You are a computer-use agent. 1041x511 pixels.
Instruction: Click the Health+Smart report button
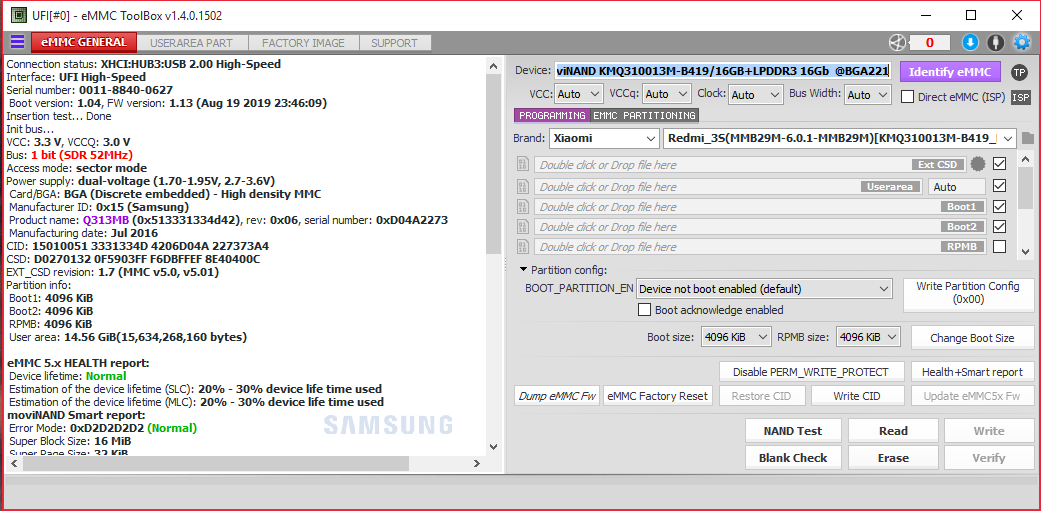pos(972,372)
